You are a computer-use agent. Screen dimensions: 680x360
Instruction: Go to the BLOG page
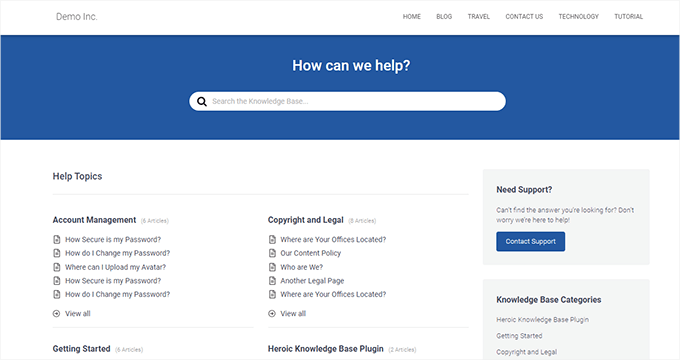[x=444, y=16]
